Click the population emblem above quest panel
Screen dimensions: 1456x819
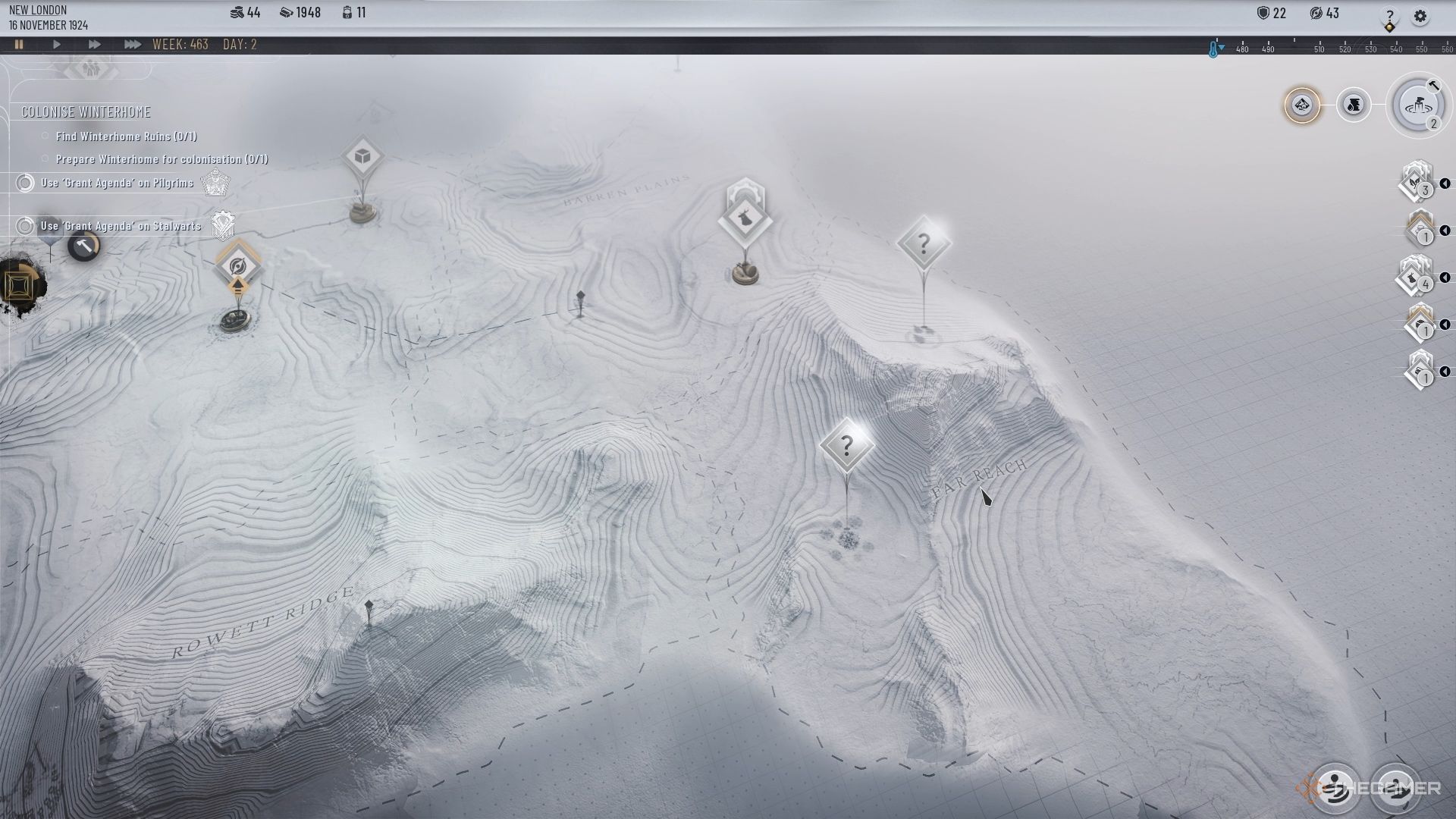click(89, 67)
